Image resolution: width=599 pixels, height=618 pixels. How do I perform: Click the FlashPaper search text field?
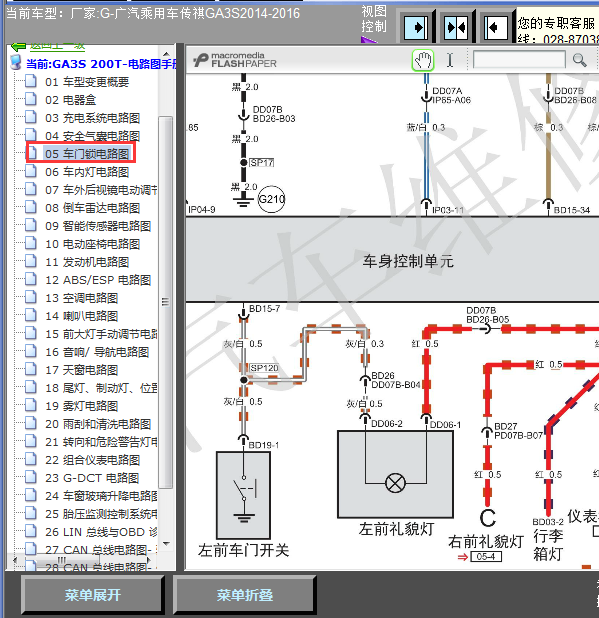pyautogui.click(x=519, y=60)
